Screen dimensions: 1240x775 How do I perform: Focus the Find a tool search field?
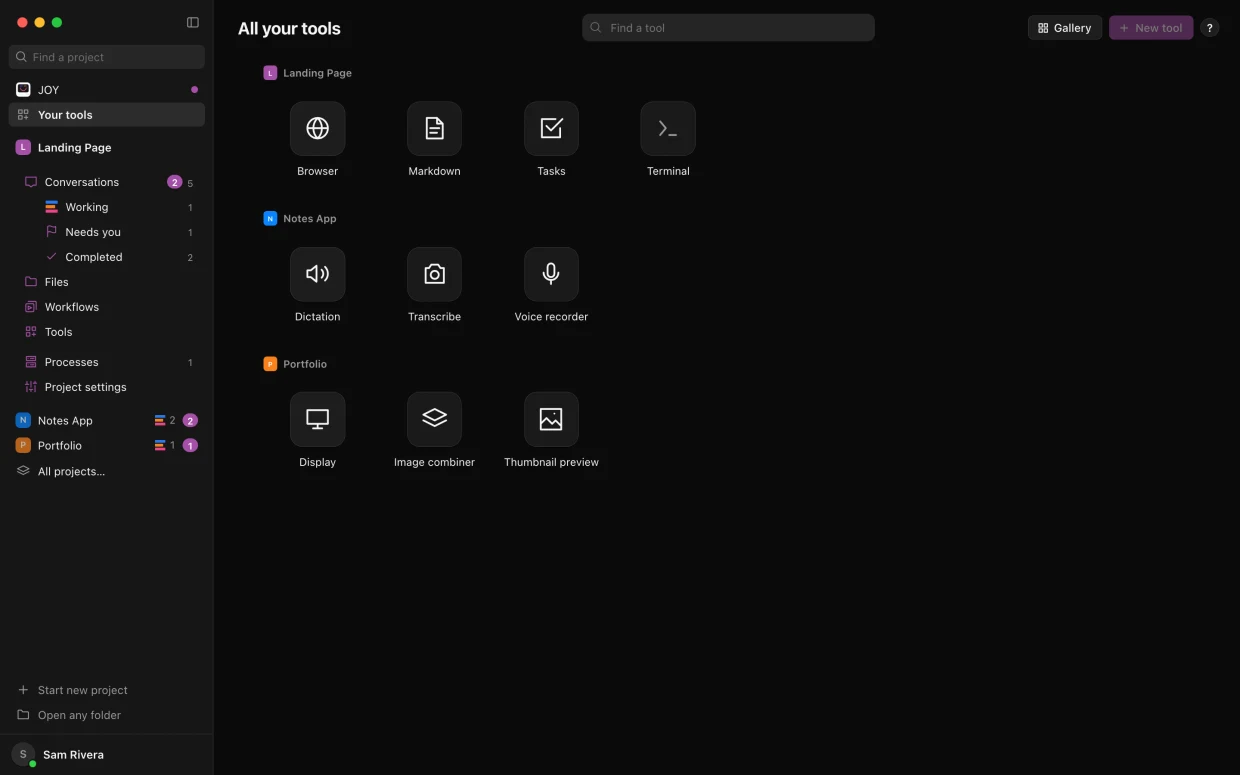tap(728, 28)
